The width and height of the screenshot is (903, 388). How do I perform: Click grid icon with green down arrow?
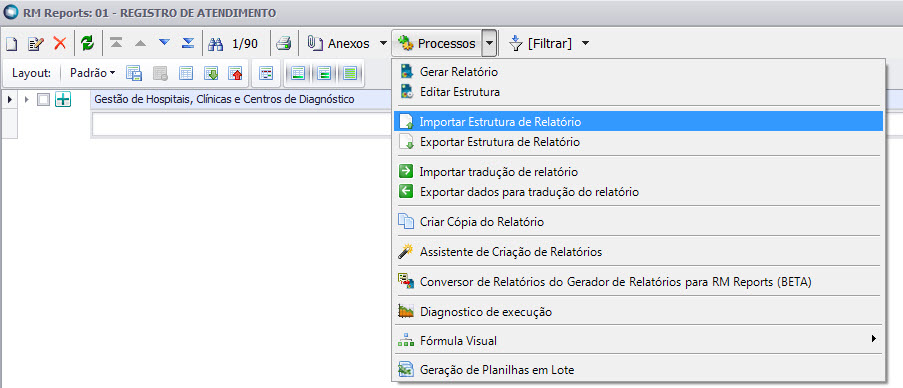(211, 74)
